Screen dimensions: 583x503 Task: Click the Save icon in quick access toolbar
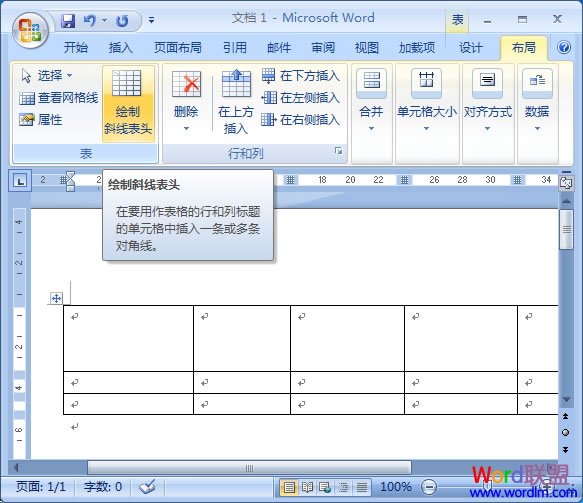[68, 20]
